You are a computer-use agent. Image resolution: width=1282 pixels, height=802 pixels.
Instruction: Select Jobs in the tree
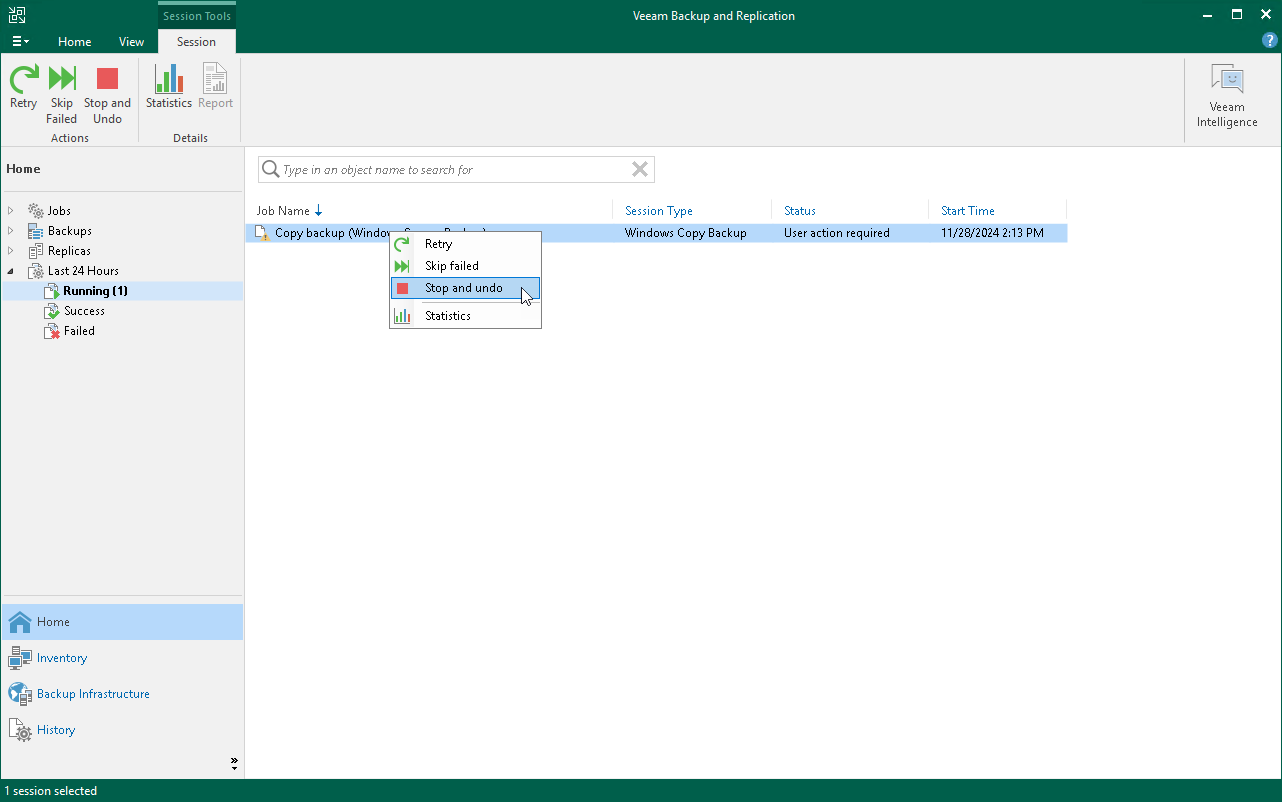59,211
